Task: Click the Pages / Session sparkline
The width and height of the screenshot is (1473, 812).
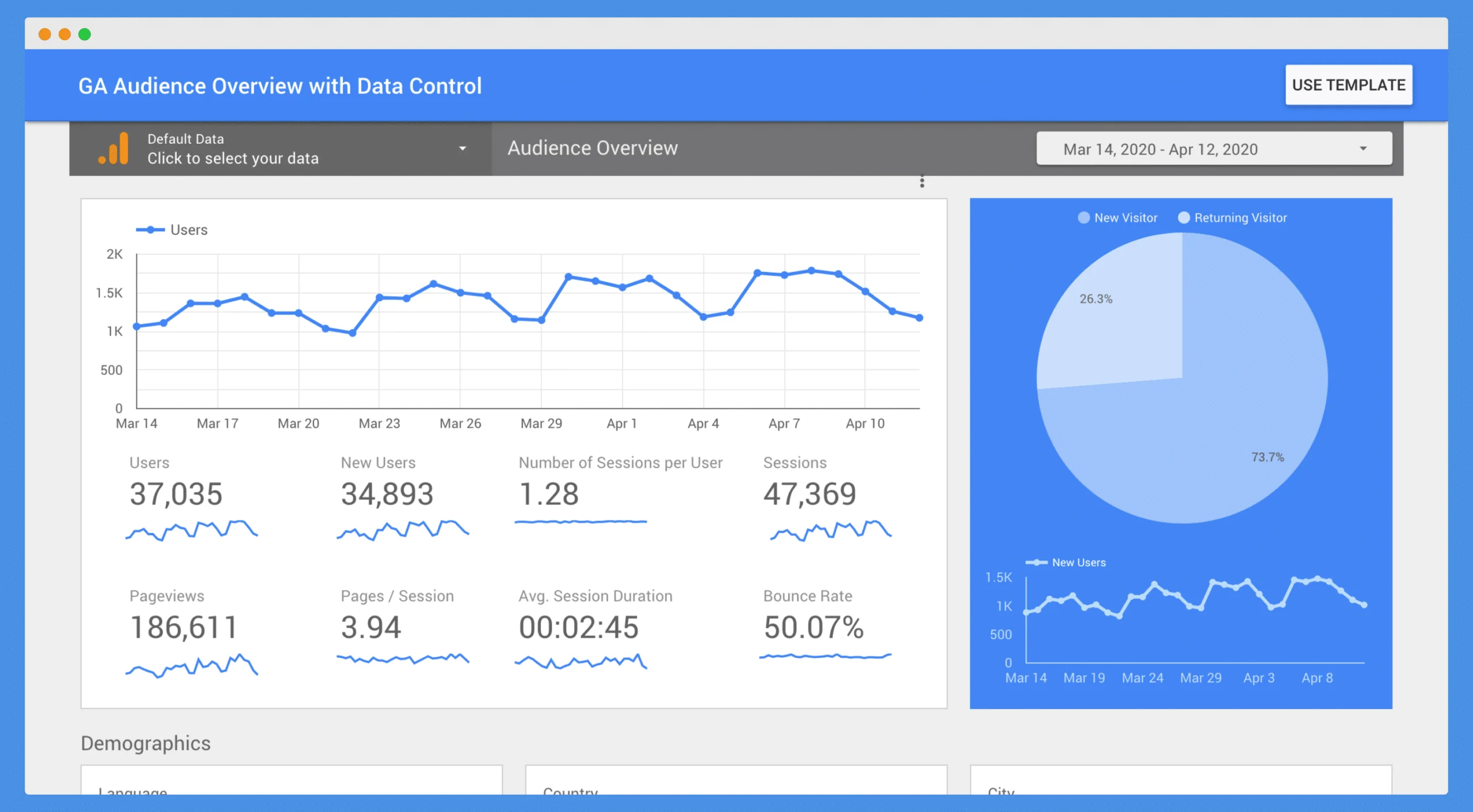Action: (x=403, y=659)
